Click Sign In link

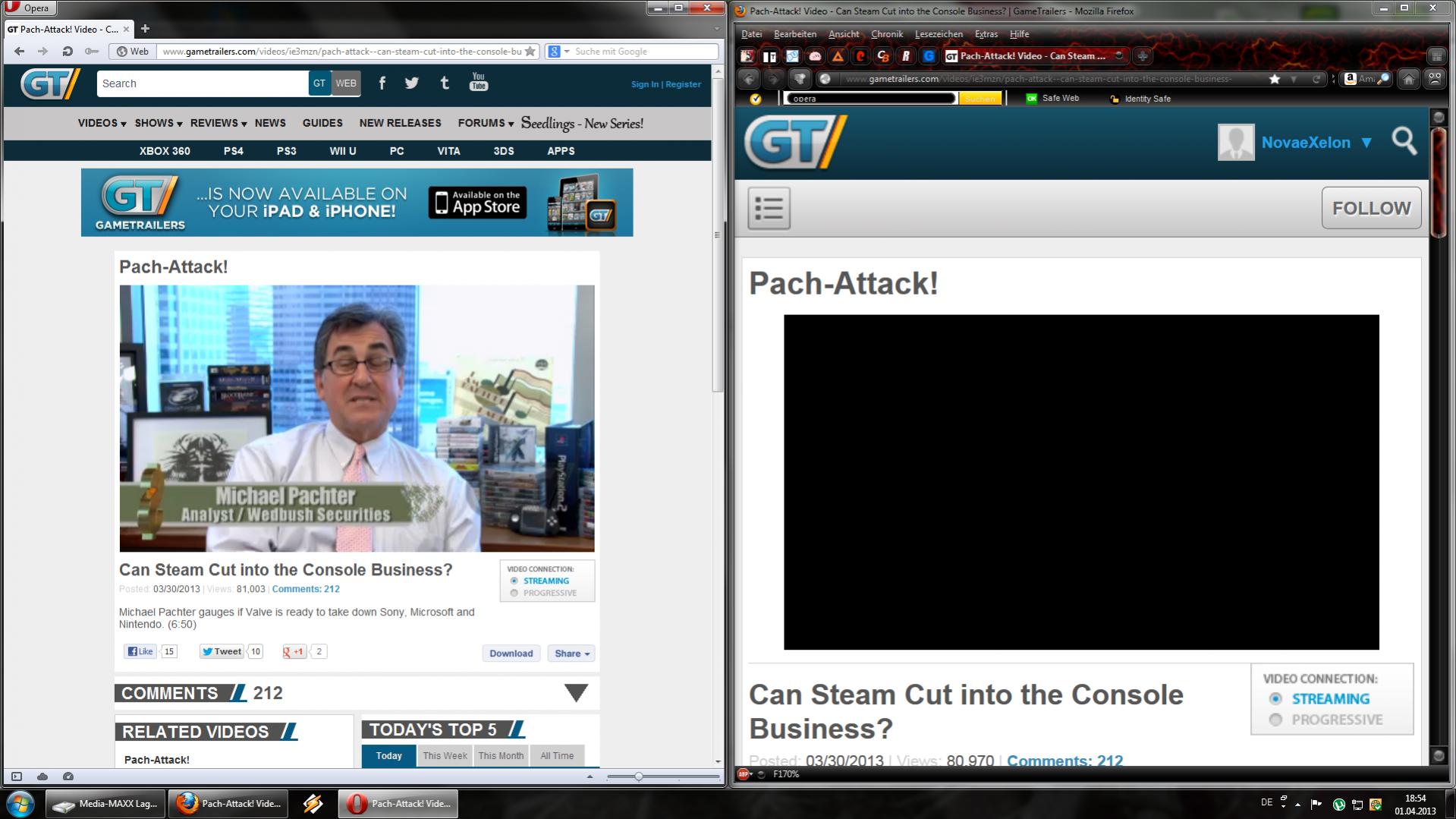[645, 84]
